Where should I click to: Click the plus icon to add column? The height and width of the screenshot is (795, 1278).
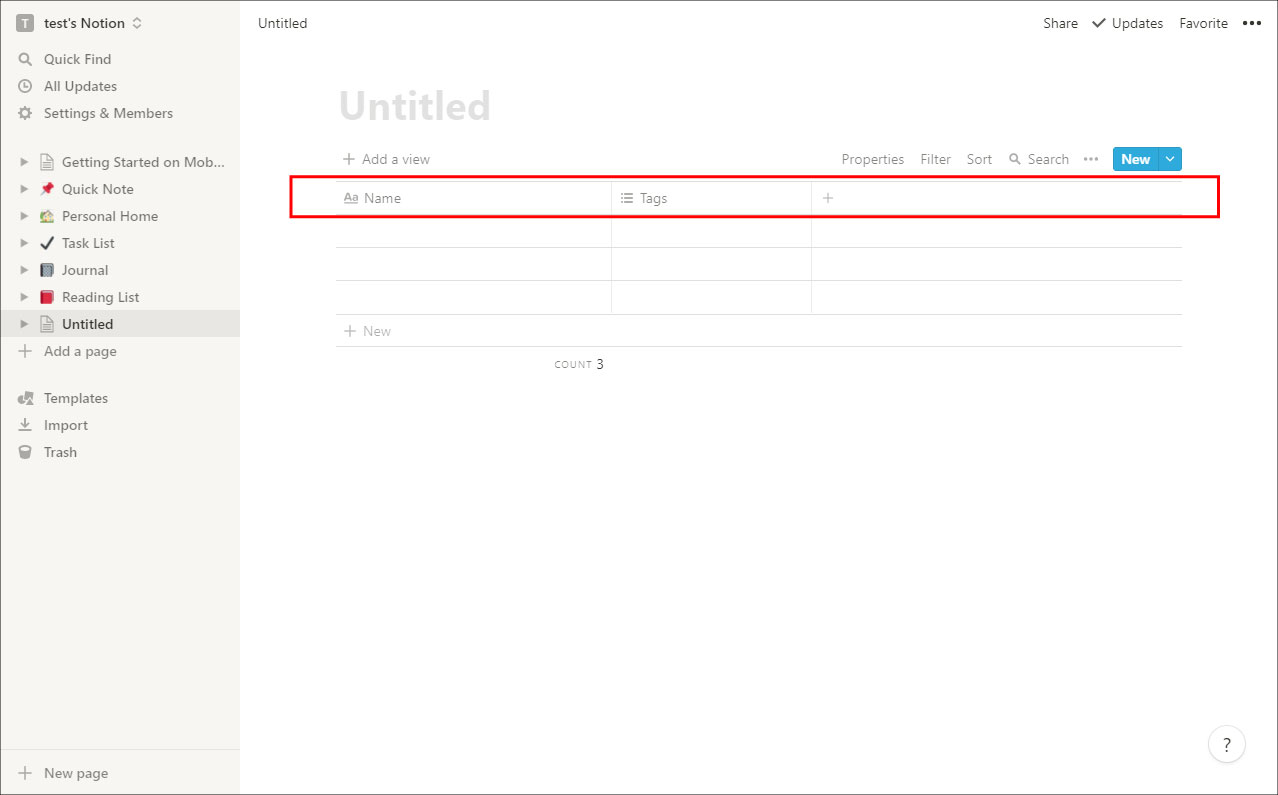pos(827,198)
